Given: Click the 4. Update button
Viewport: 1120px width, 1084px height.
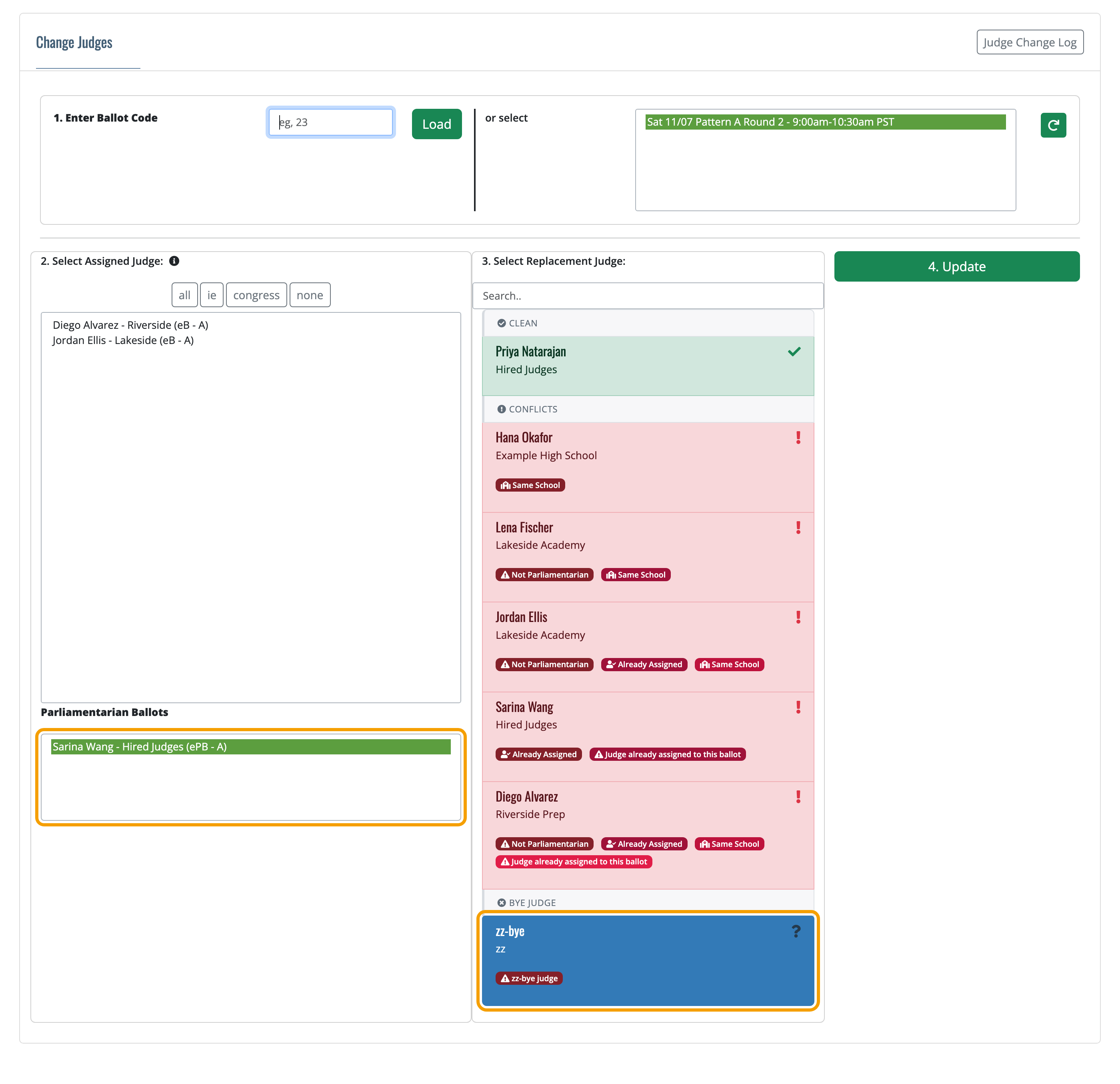Looking at the screenshot, I should [x=956, y=266].
